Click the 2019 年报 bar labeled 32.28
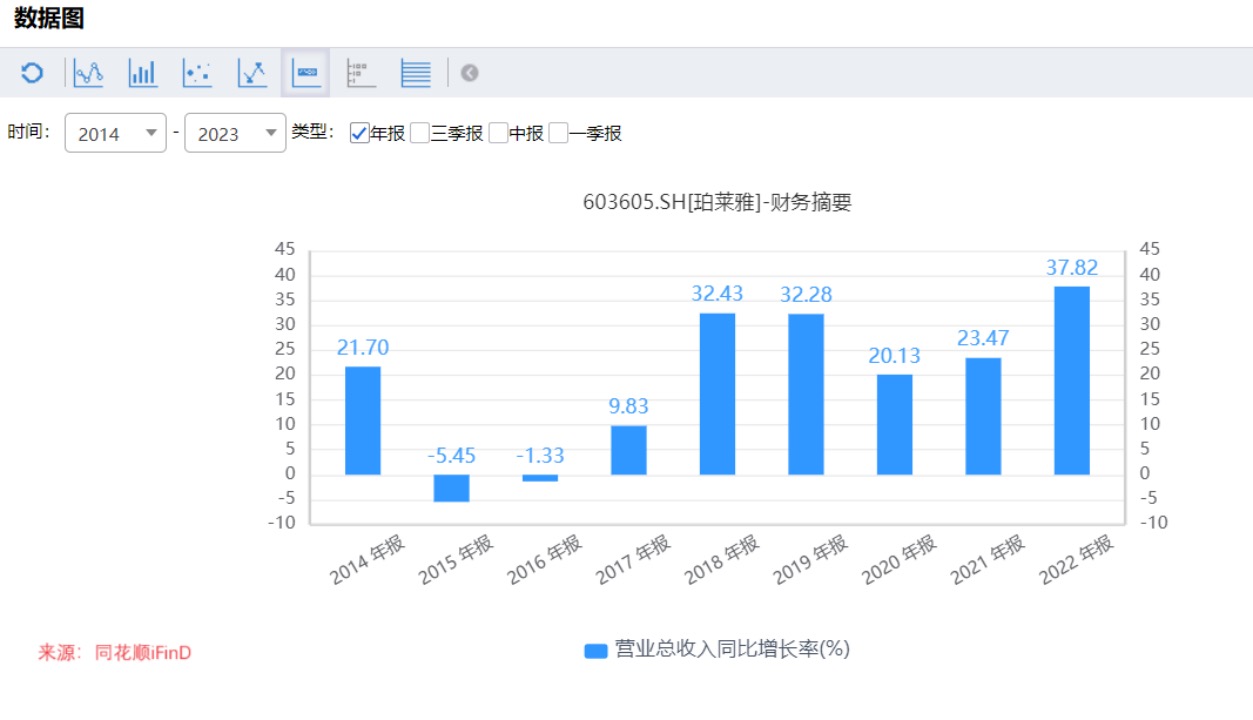 806,394
